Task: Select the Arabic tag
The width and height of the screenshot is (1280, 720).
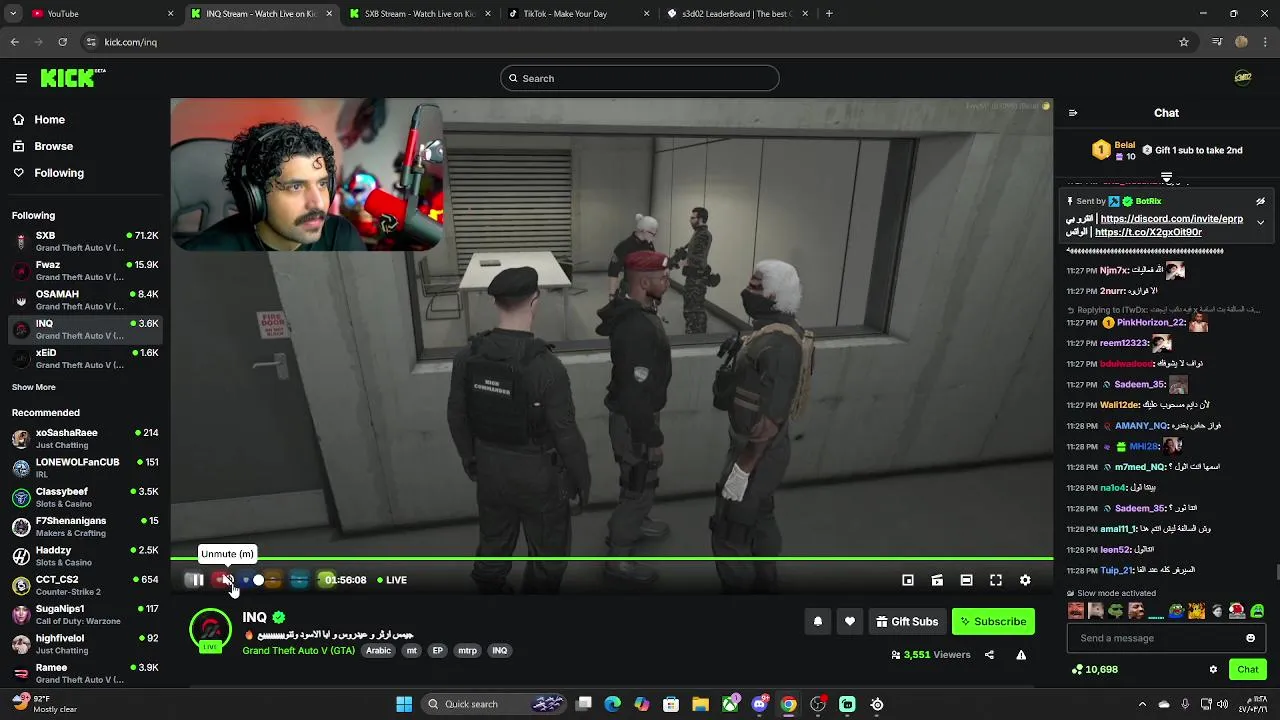Action: point(378,650)
